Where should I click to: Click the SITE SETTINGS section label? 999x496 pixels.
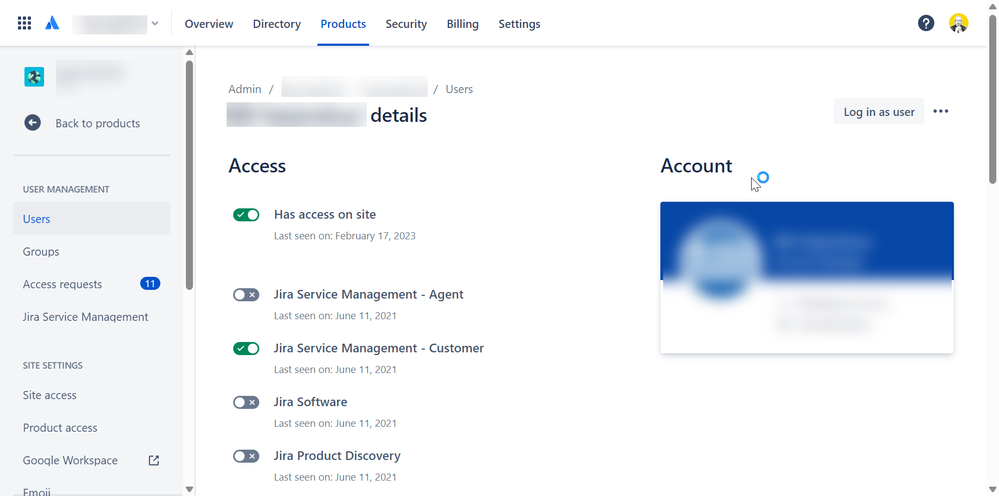click(53, 365)
